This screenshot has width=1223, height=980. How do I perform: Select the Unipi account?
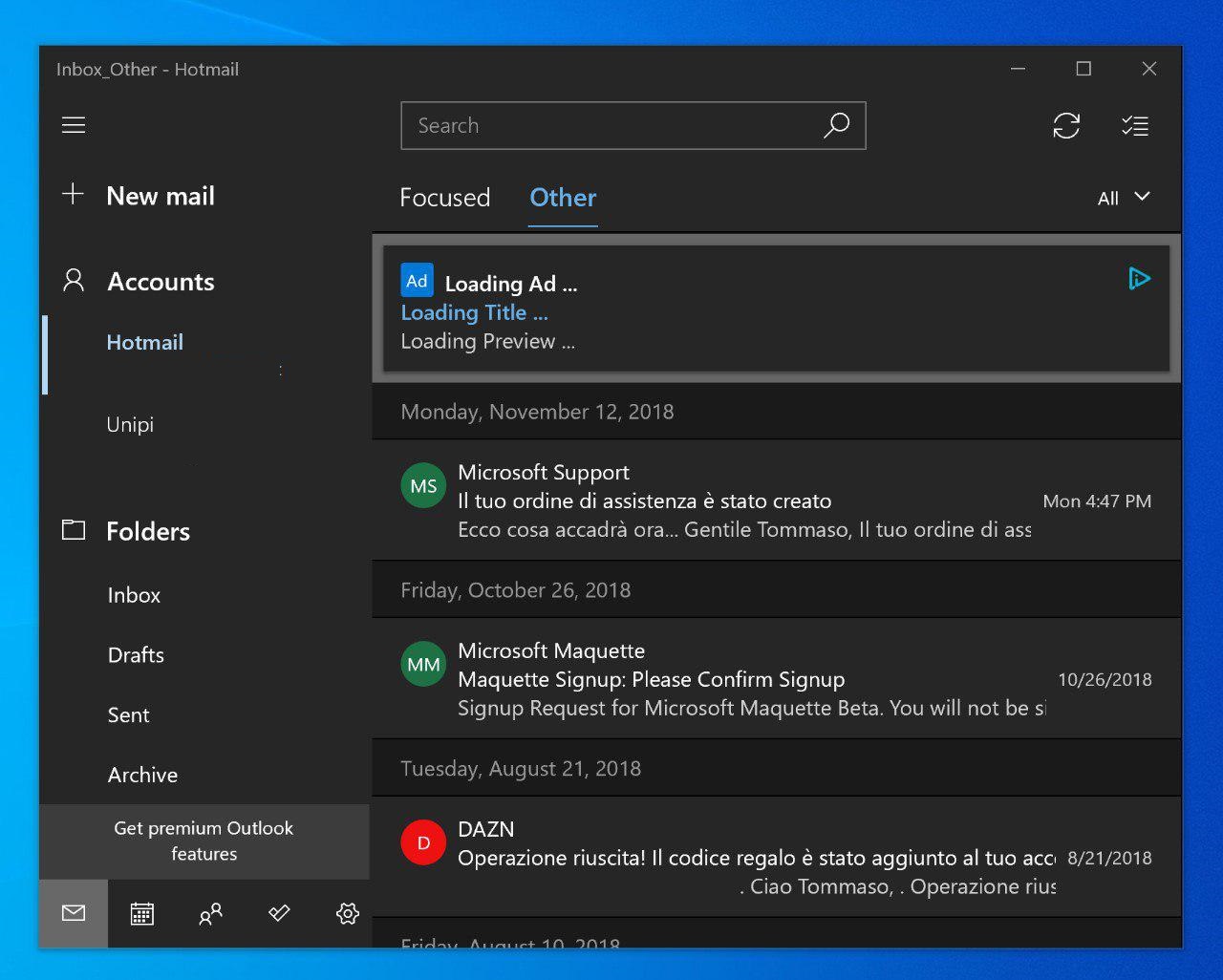point(130,424)
